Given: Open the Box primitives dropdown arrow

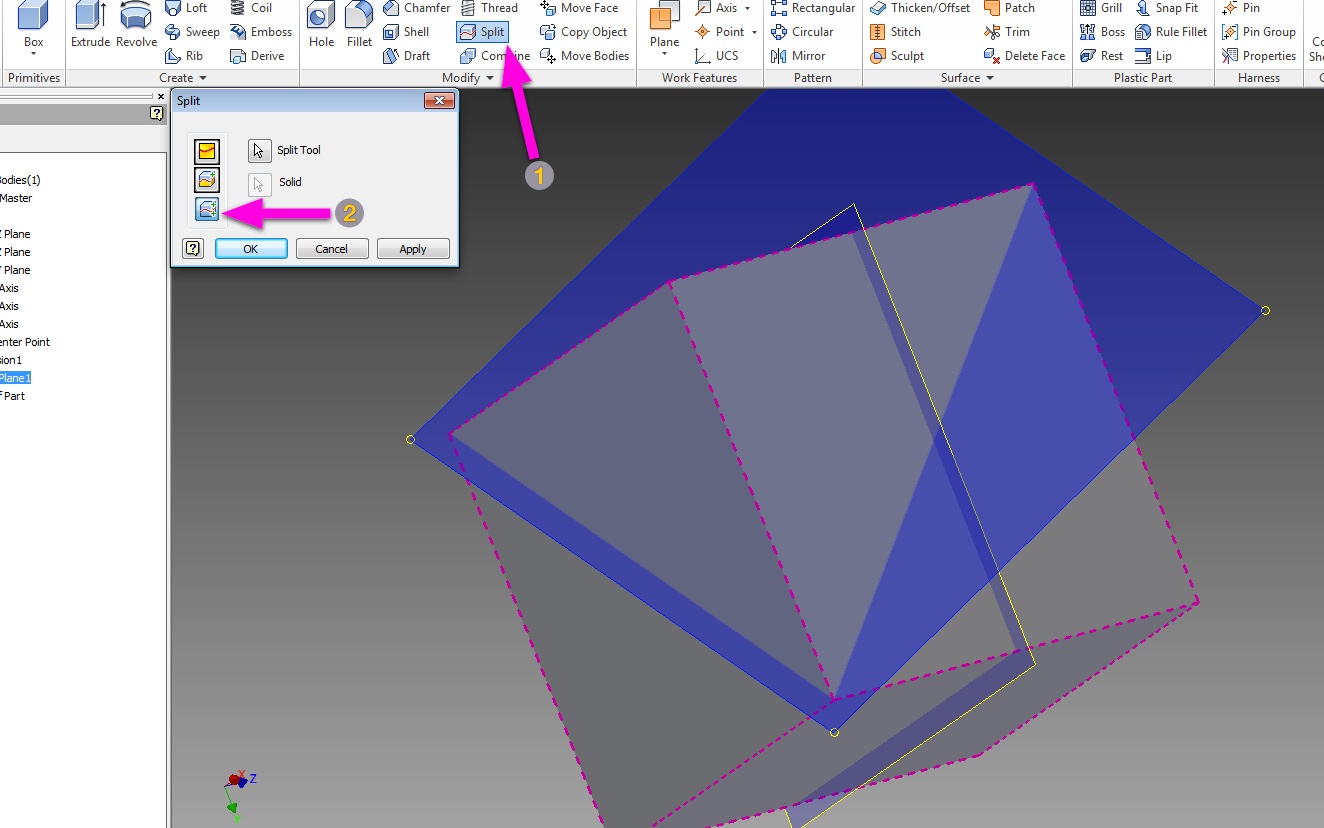Looking at the screenshot, I should click(x=33, y=54).
